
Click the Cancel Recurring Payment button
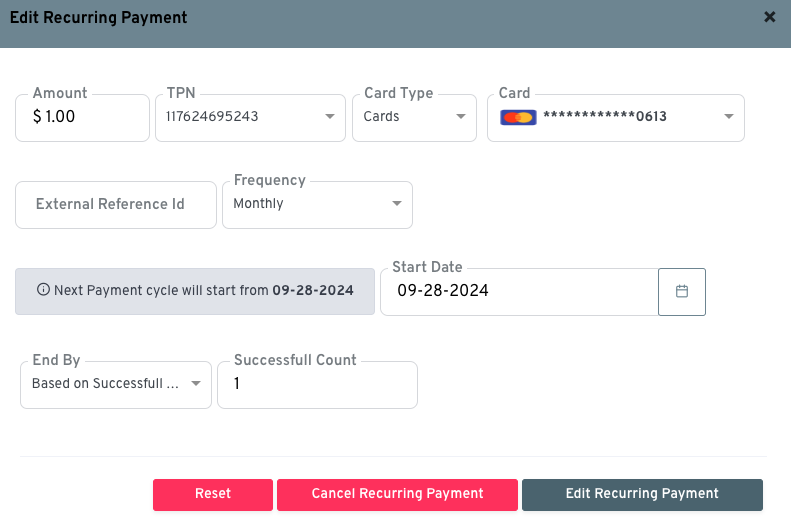click(x=397, y=494)
